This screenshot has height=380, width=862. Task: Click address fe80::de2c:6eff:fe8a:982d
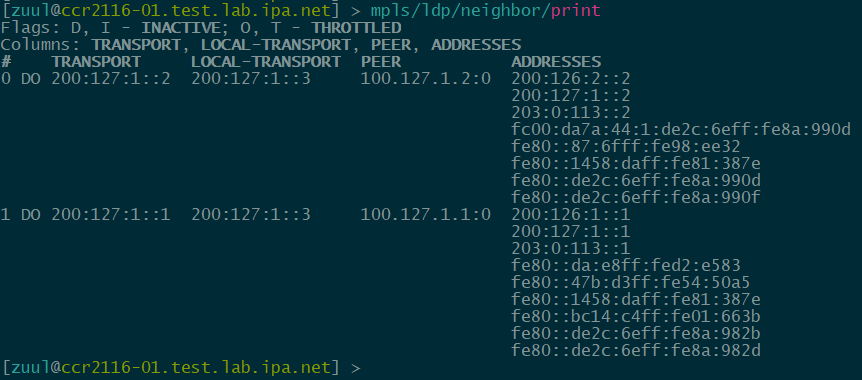click(x=636, y=351)
